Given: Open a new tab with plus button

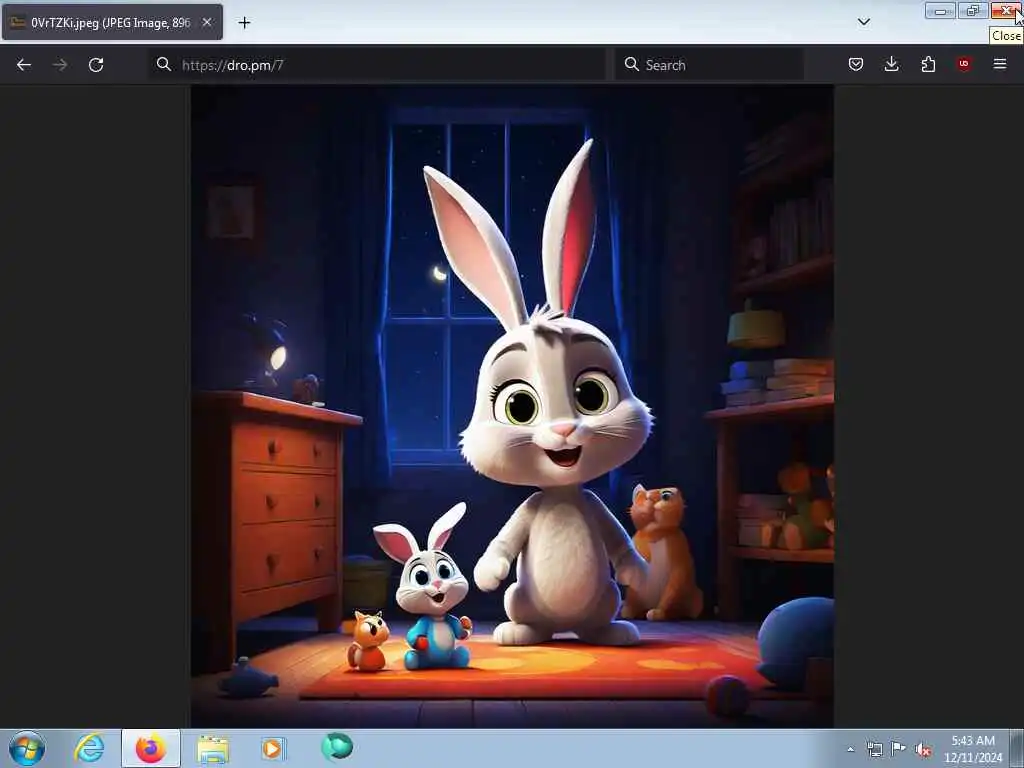Looking at the screenshot, I should tap(244, 23).
